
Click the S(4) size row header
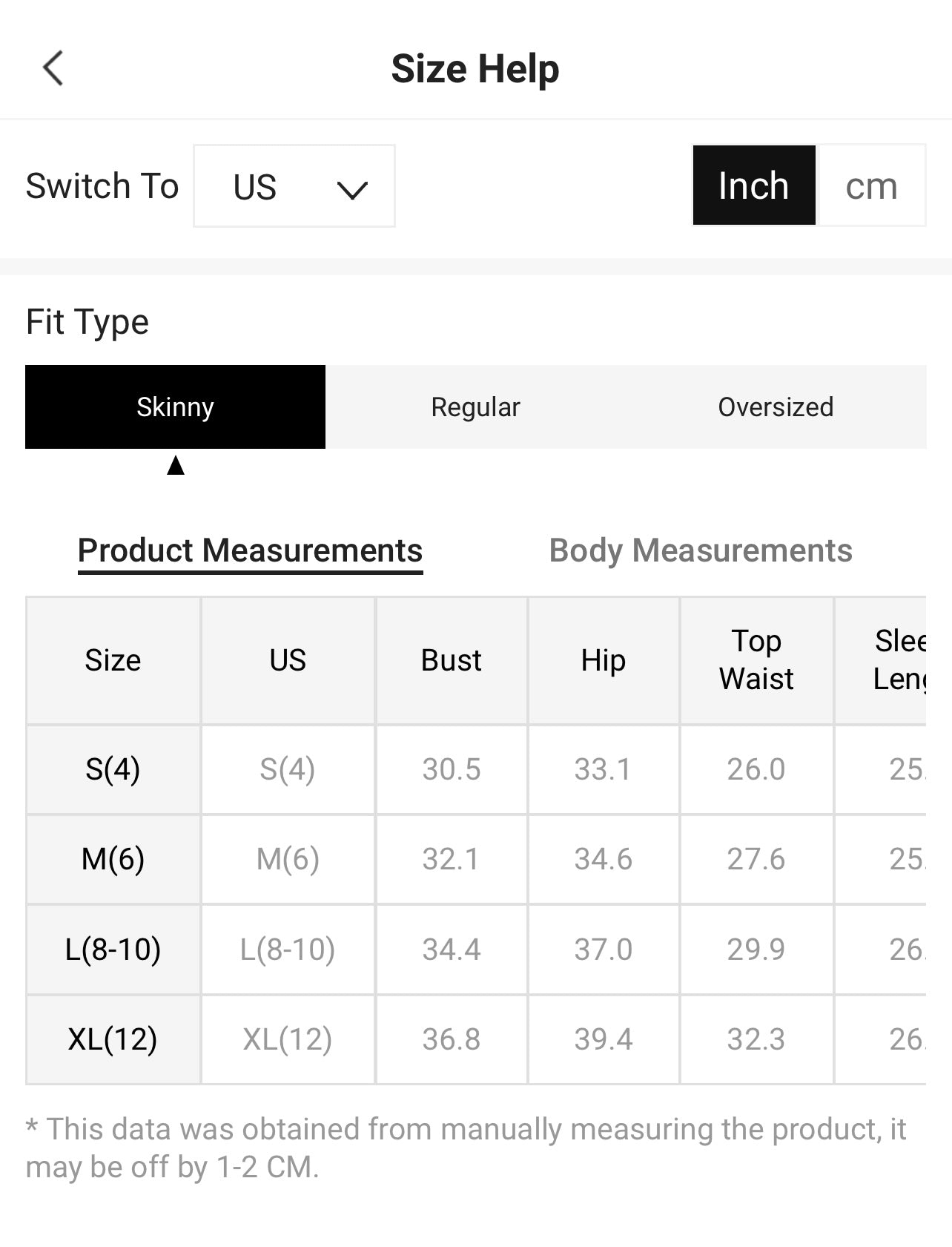tap(113, 769)
